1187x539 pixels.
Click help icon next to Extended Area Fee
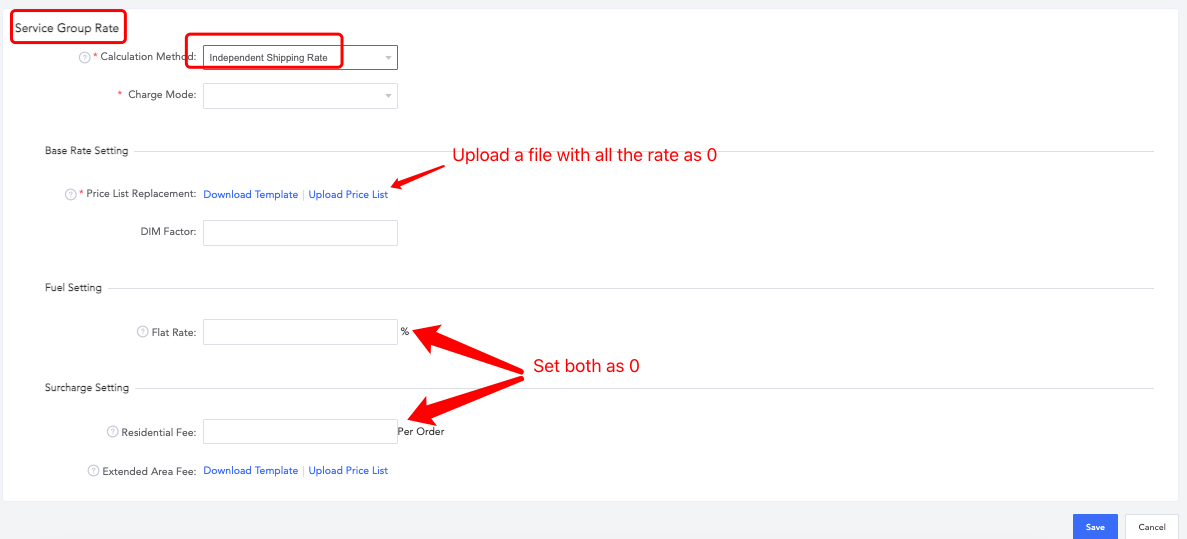point(94,471)
